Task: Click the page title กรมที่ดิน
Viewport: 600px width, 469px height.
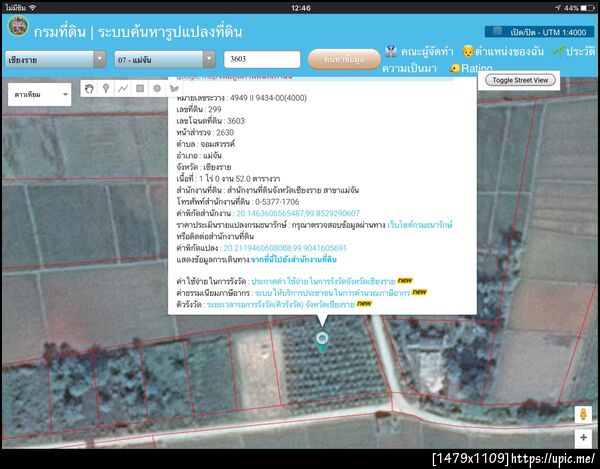Action: click(x=59, y=32)
